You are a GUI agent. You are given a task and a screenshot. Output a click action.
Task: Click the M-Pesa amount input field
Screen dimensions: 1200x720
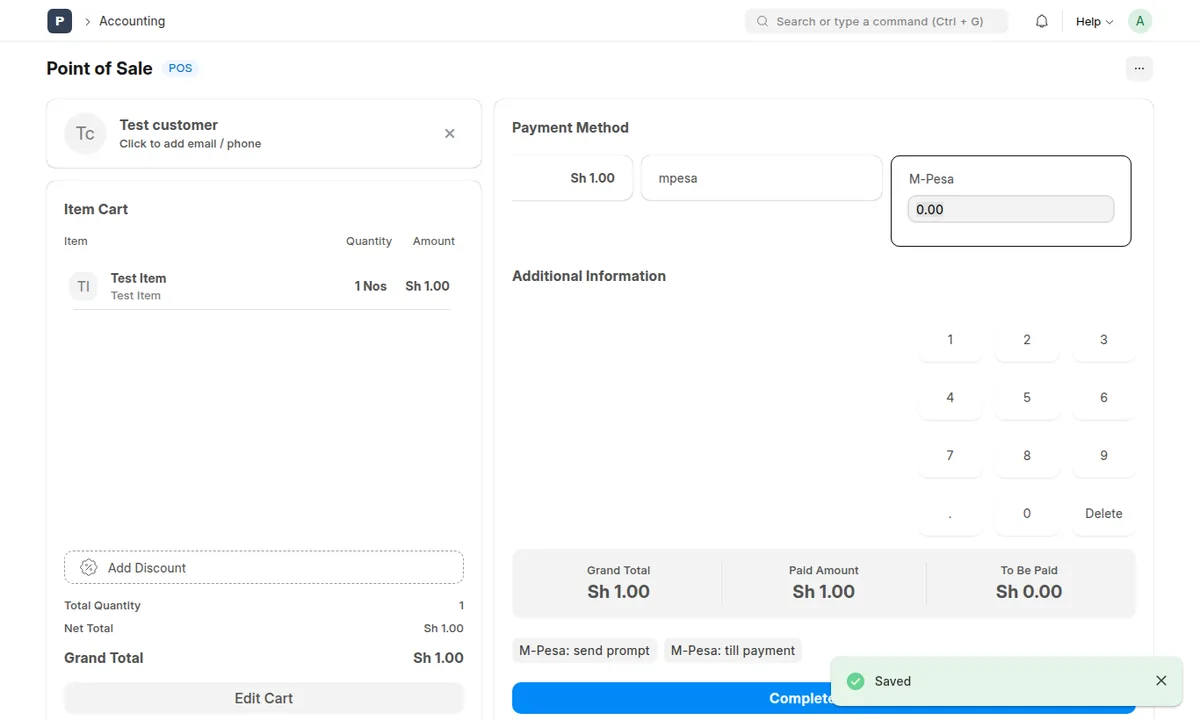click(1010, 209)
